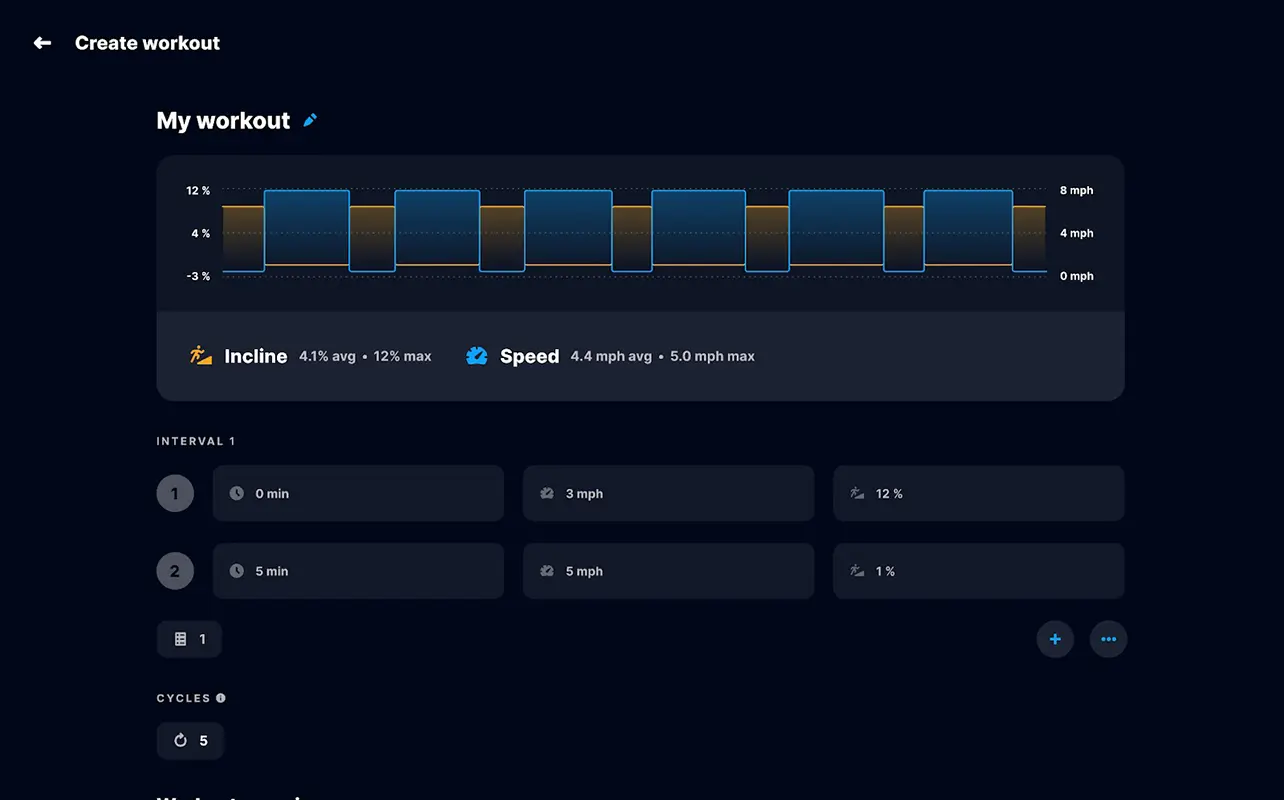This screenshot has width=1284, height=800.
Task: Open the 1 % incline field
Action: click(x=979, y=571)
